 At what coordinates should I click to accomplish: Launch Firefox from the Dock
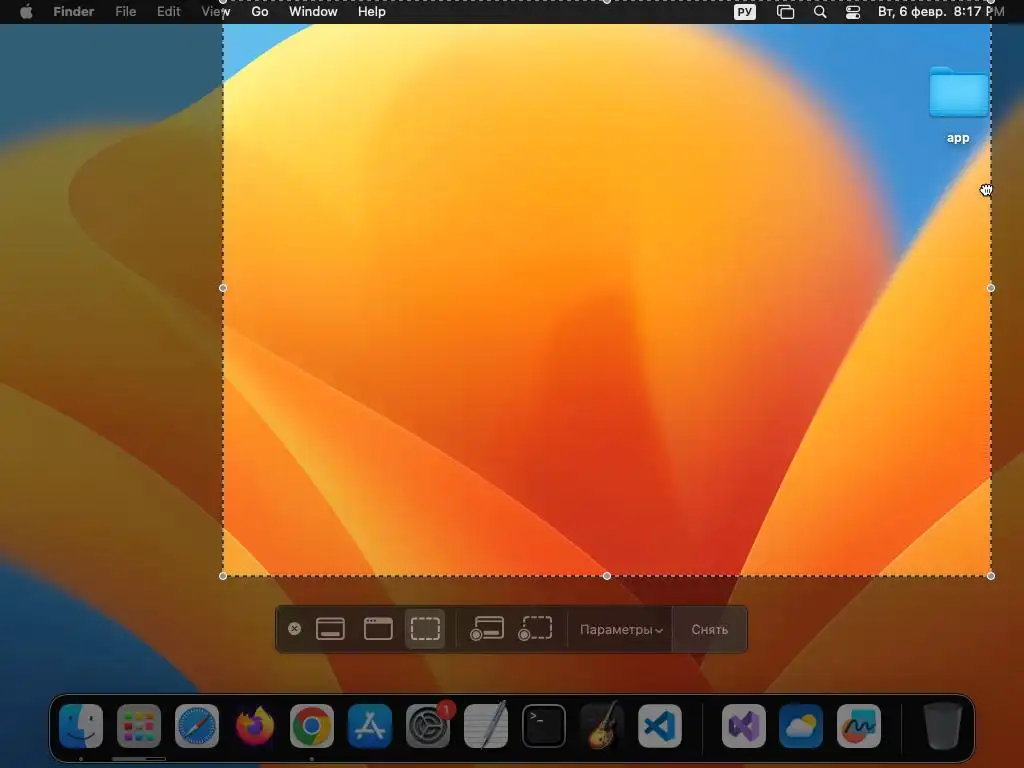pos(255,726)
